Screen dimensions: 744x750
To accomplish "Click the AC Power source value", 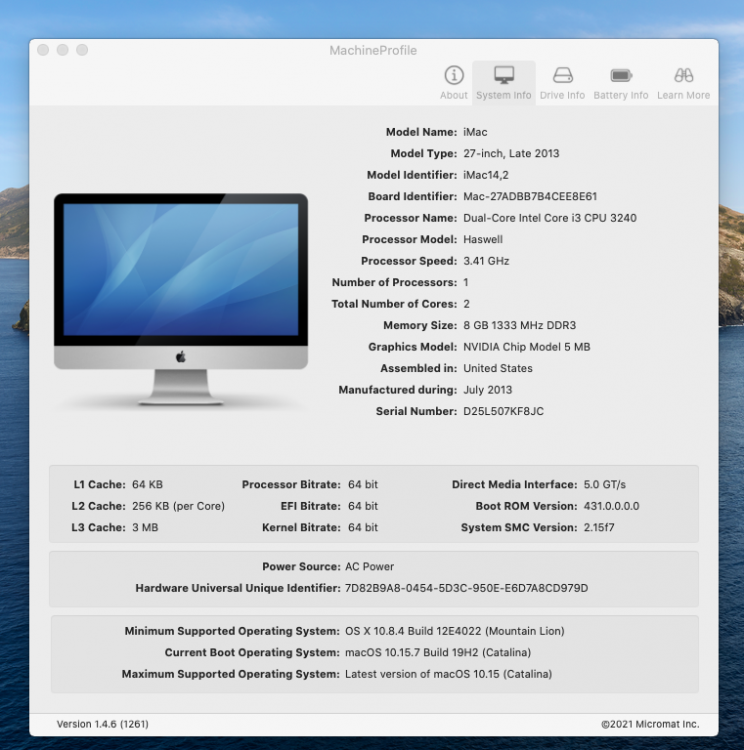I will [369, 567].
